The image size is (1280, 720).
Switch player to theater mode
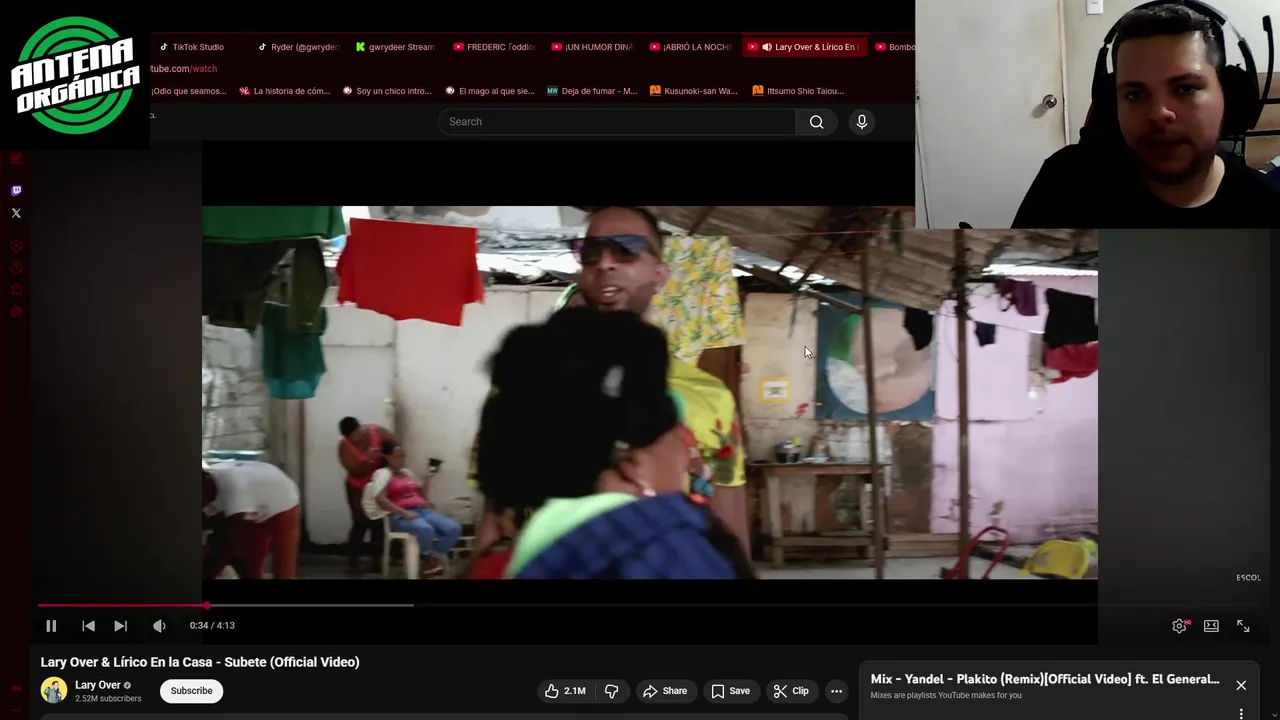[x=1211, y=626]
